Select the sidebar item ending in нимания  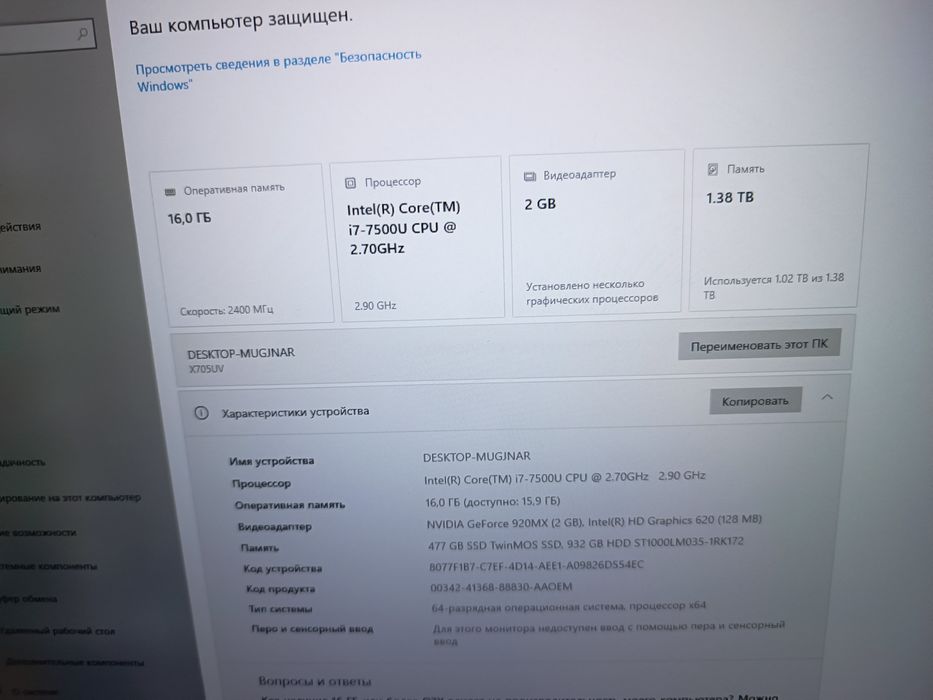[20, 268]
